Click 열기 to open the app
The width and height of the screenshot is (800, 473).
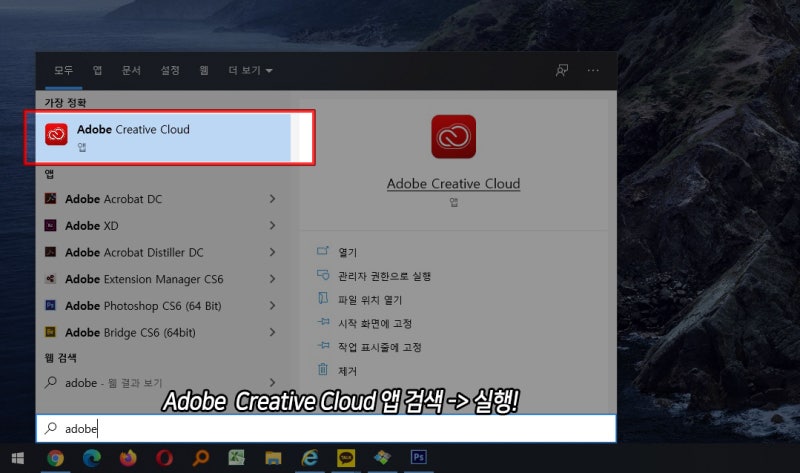point(347,252)
